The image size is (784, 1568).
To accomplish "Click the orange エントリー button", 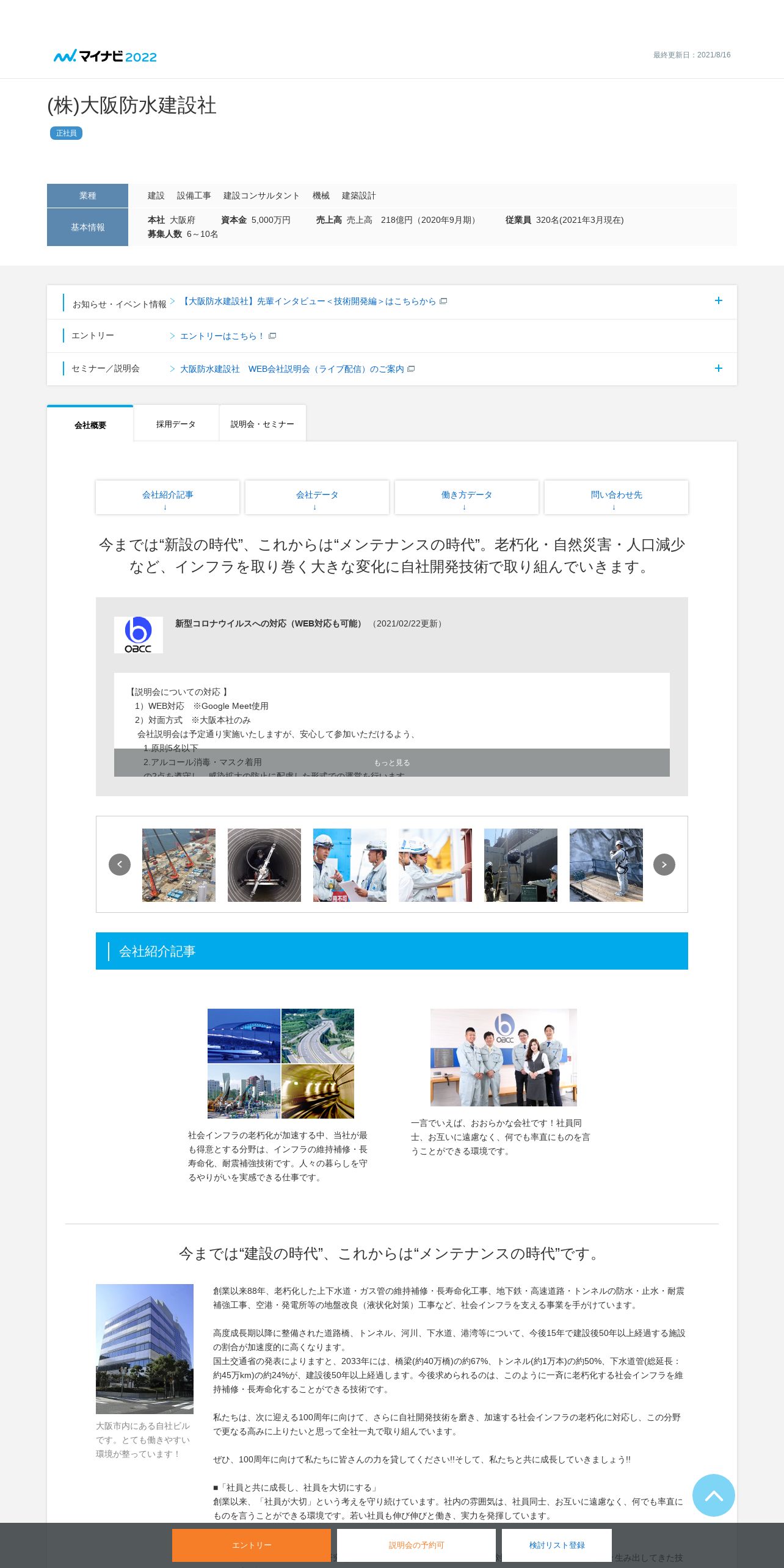I will point(252,1545).
